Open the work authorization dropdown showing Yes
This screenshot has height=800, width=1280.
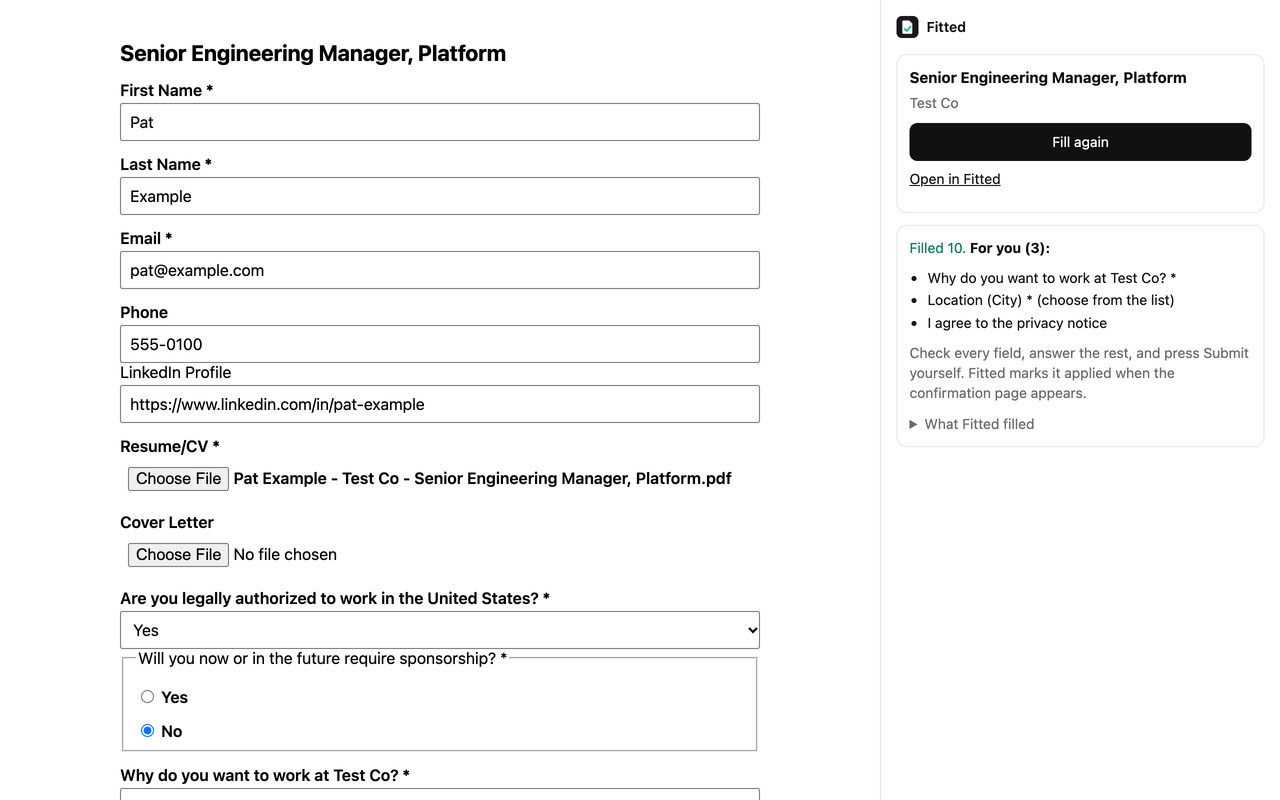pos(440,630)
